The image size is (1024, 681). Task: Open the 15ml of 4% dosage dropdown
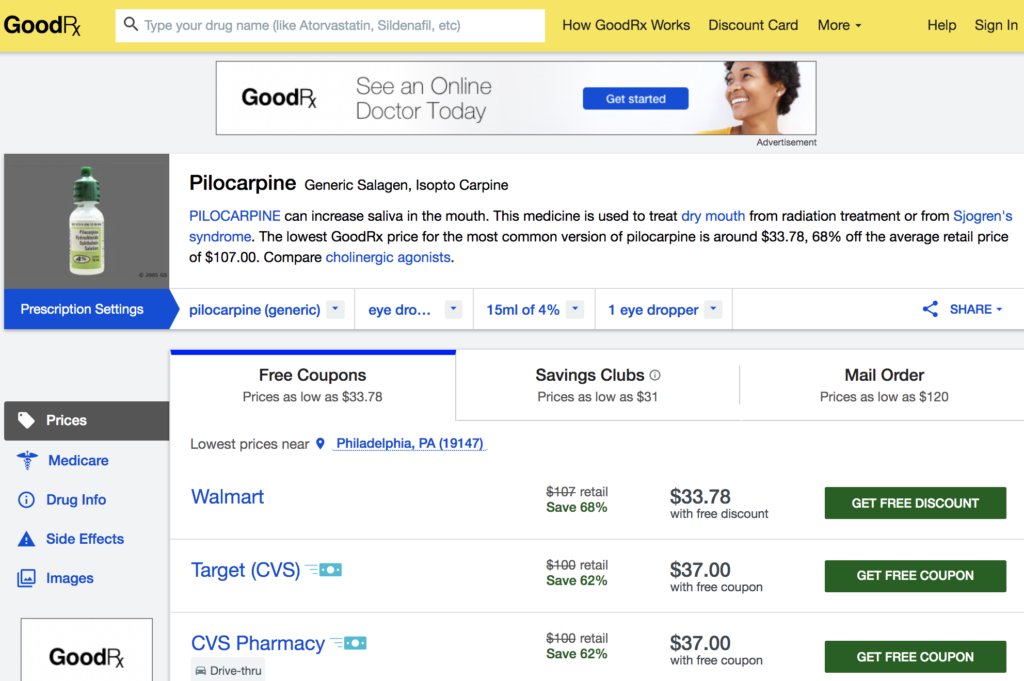pos(575,309)
